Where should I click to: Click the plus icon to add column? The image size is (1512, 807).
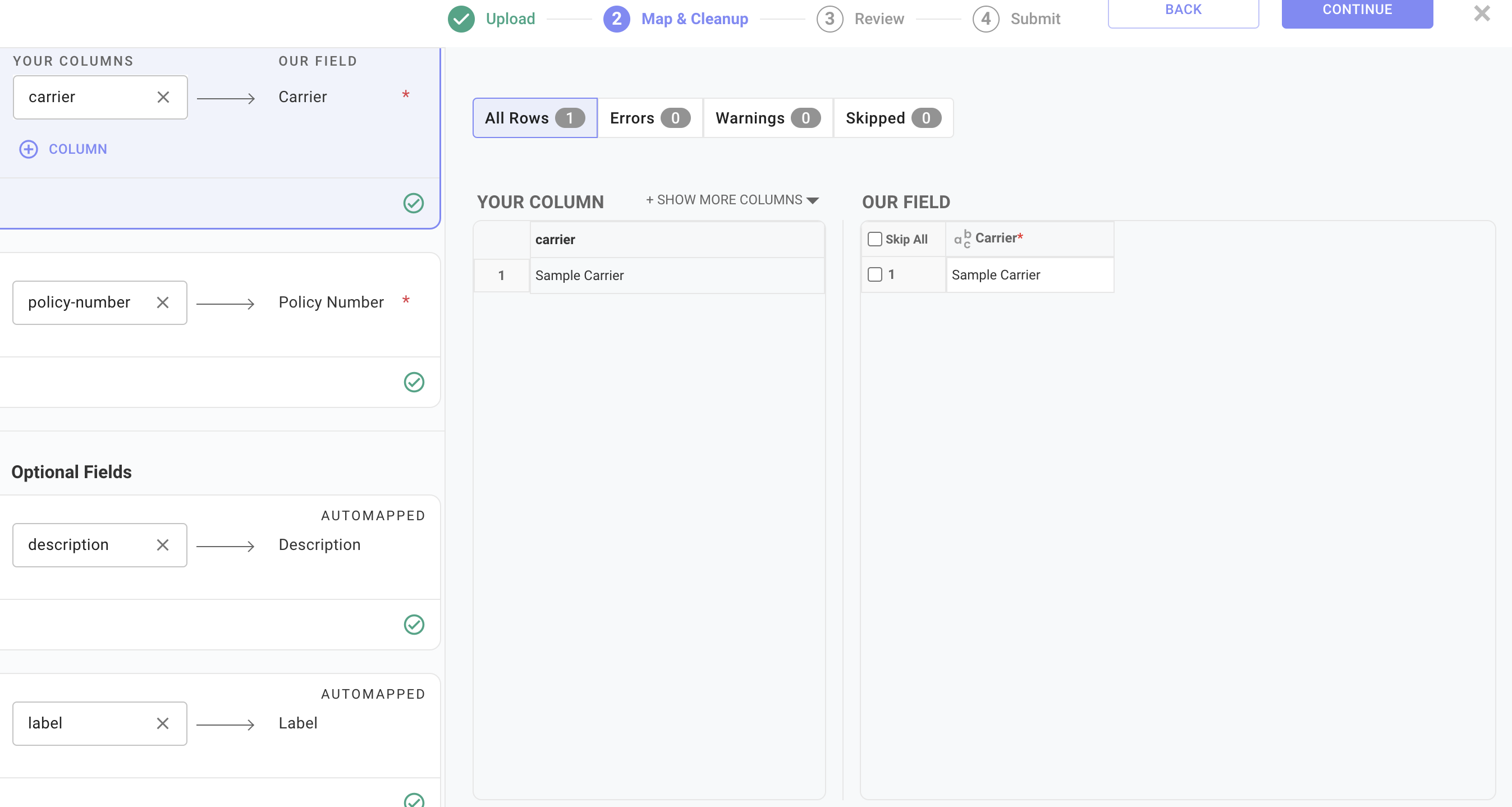[x=28, y=149]
